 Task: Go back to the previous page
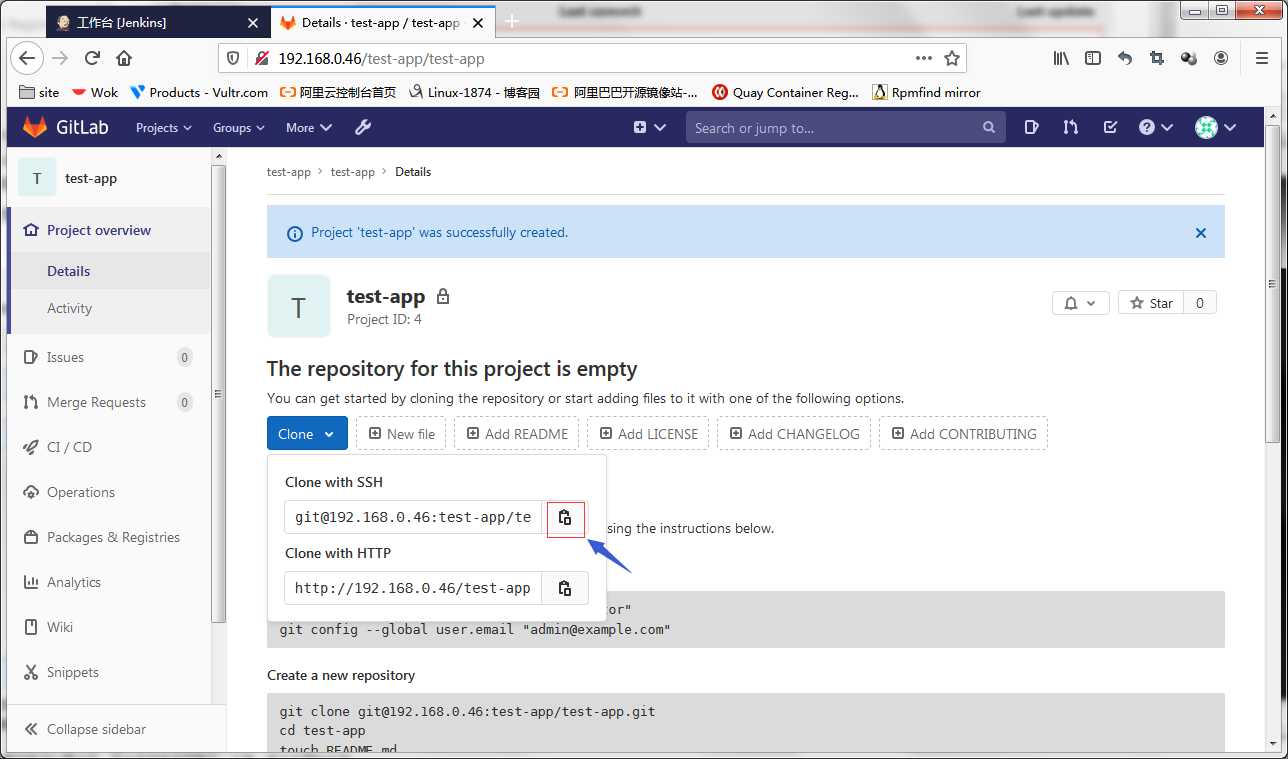pos(27,58)
